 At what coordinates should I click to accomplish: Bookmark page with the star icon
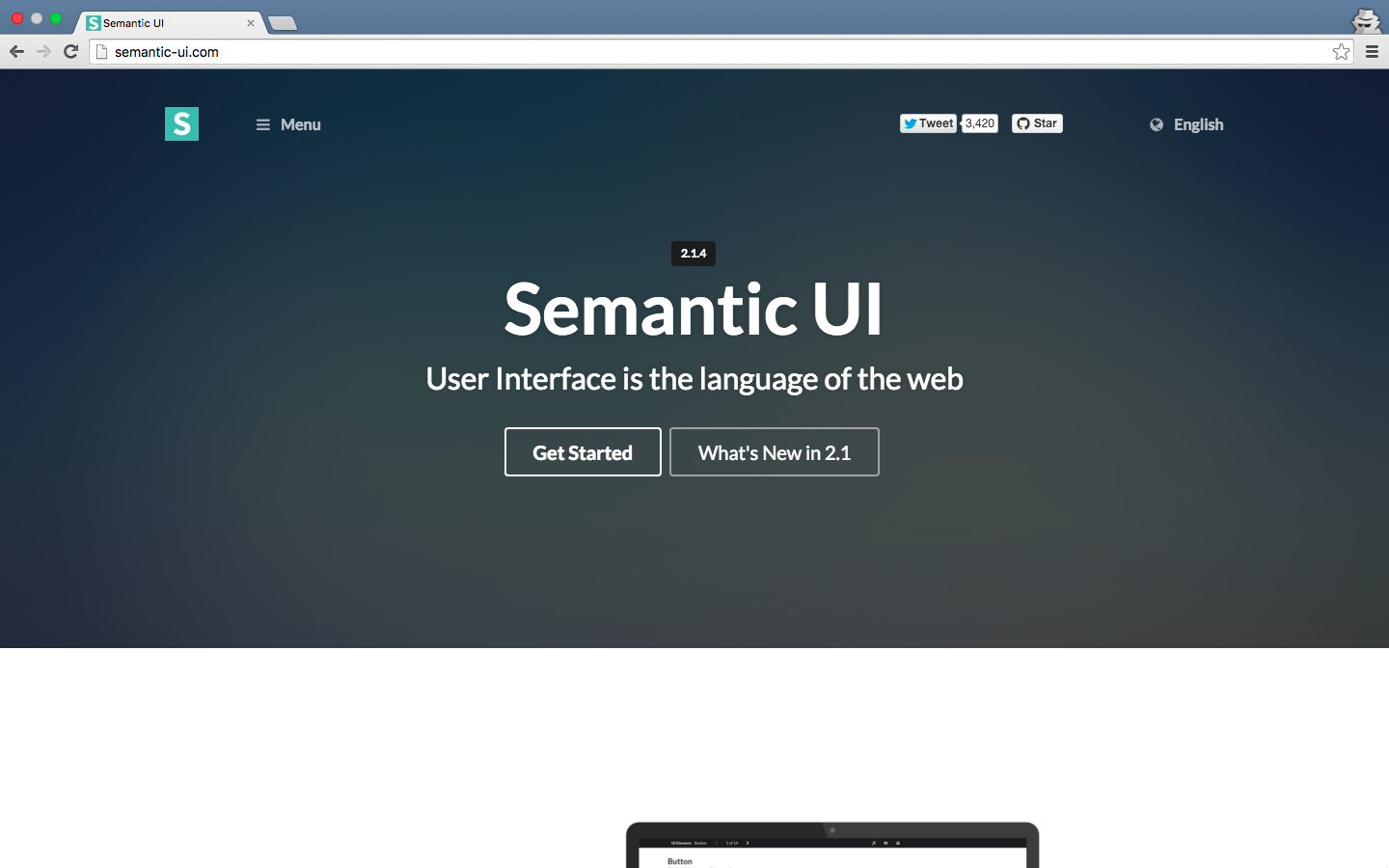coord(1341,52)
